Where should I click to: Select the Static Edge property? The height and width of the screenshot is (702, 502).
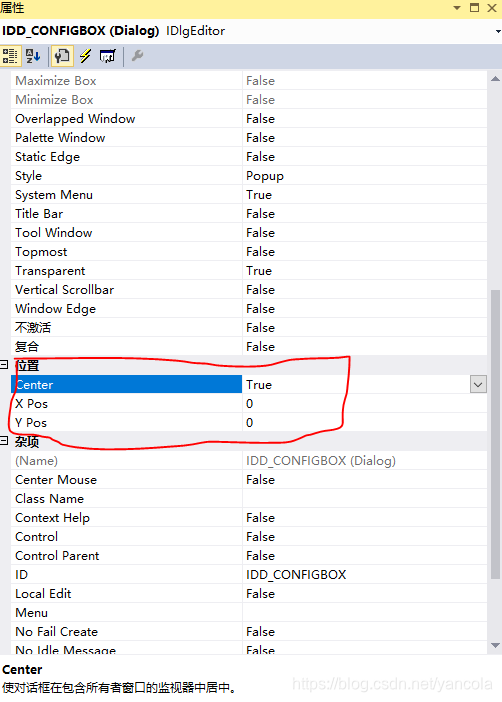tap(126, 157)
